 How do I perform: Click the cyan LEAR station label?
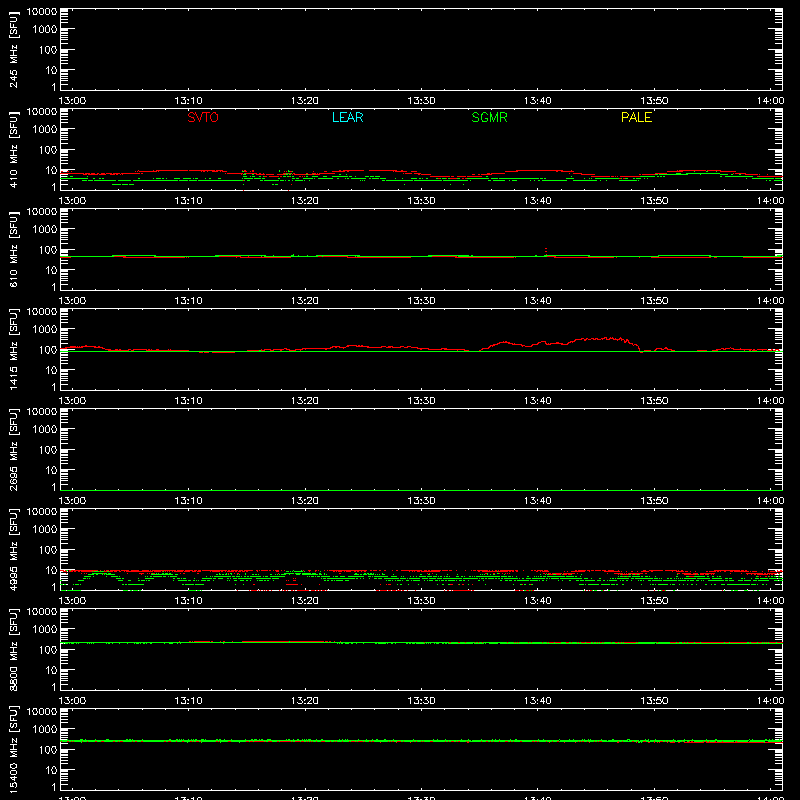coord(347,117)
